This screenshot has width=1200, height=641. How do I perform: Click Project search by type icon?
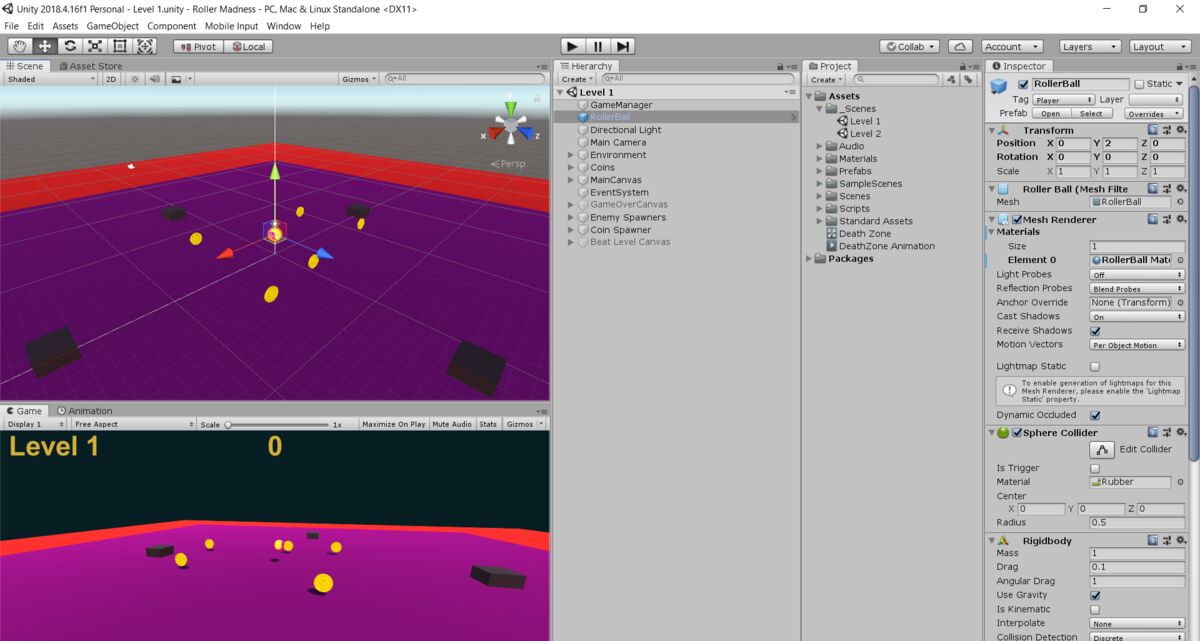coord(951,79)
